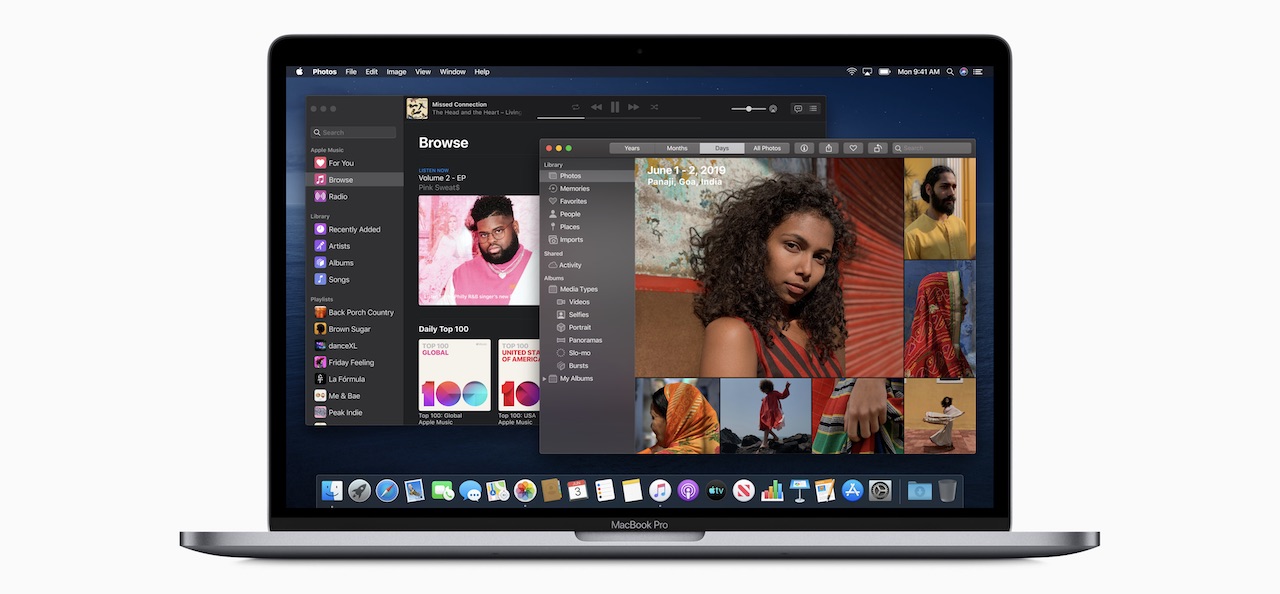Open the Edit menu in menu bar

tap(371, 72)
